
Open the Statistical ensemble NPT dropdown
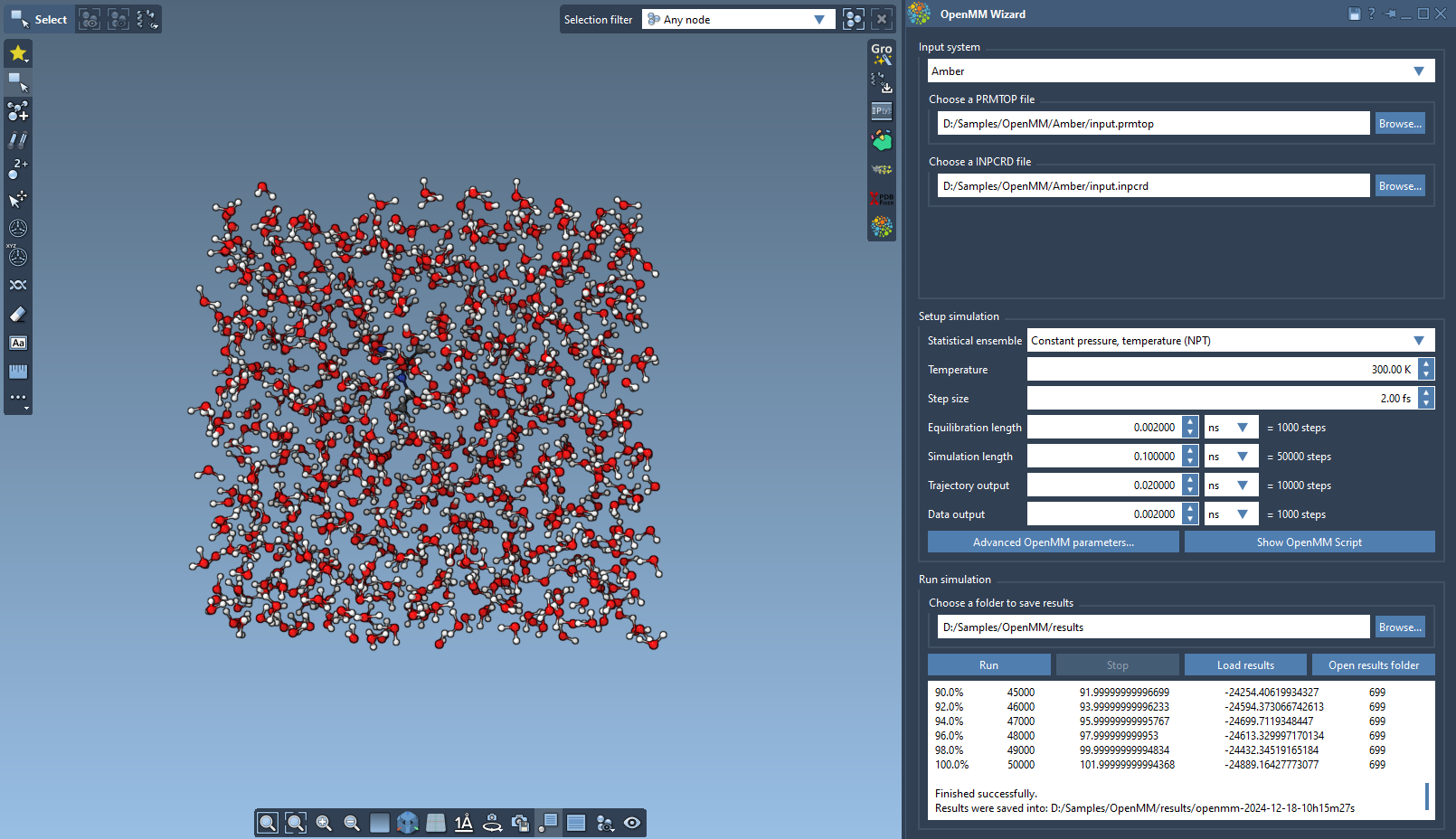pyautogui.click(x=1230, y=341)
